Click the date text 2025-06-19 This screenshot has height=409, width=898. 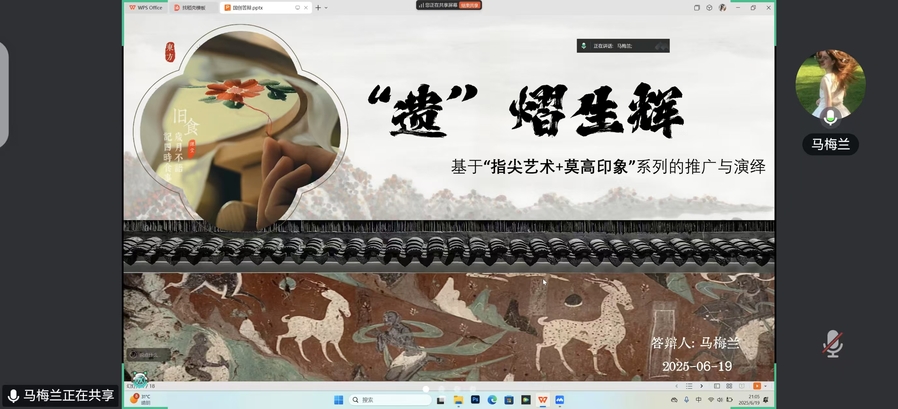pos(697,367)
